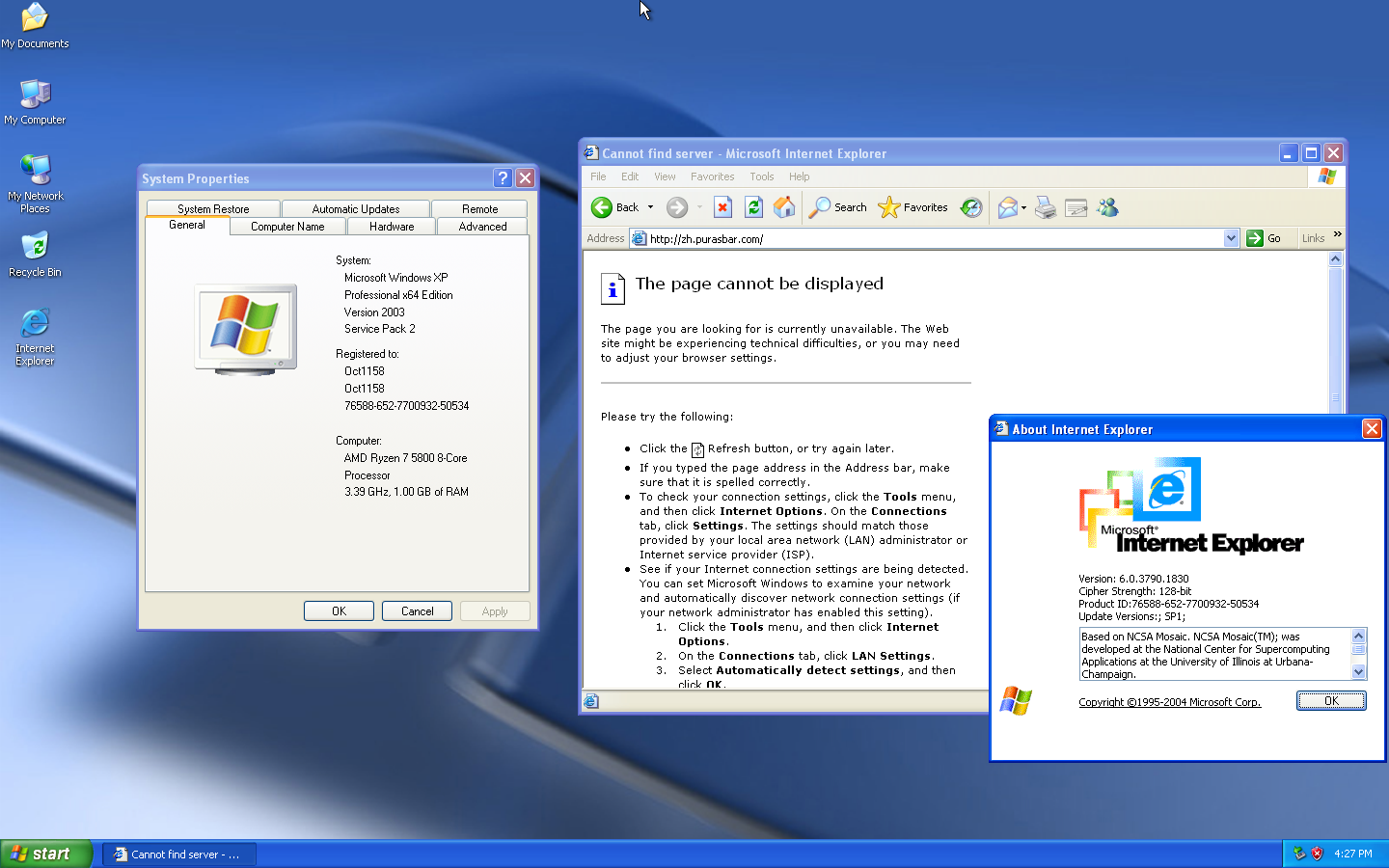Open Favorites pane star icon
The height and width of the screenshot is (868, 1389).
[912, 207]
